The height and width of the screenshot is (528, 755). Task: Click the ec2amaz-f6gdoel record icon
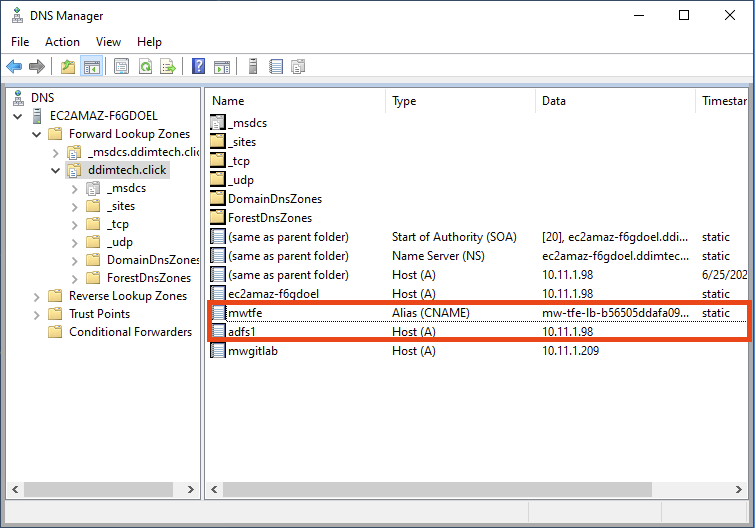click(218, 294)
